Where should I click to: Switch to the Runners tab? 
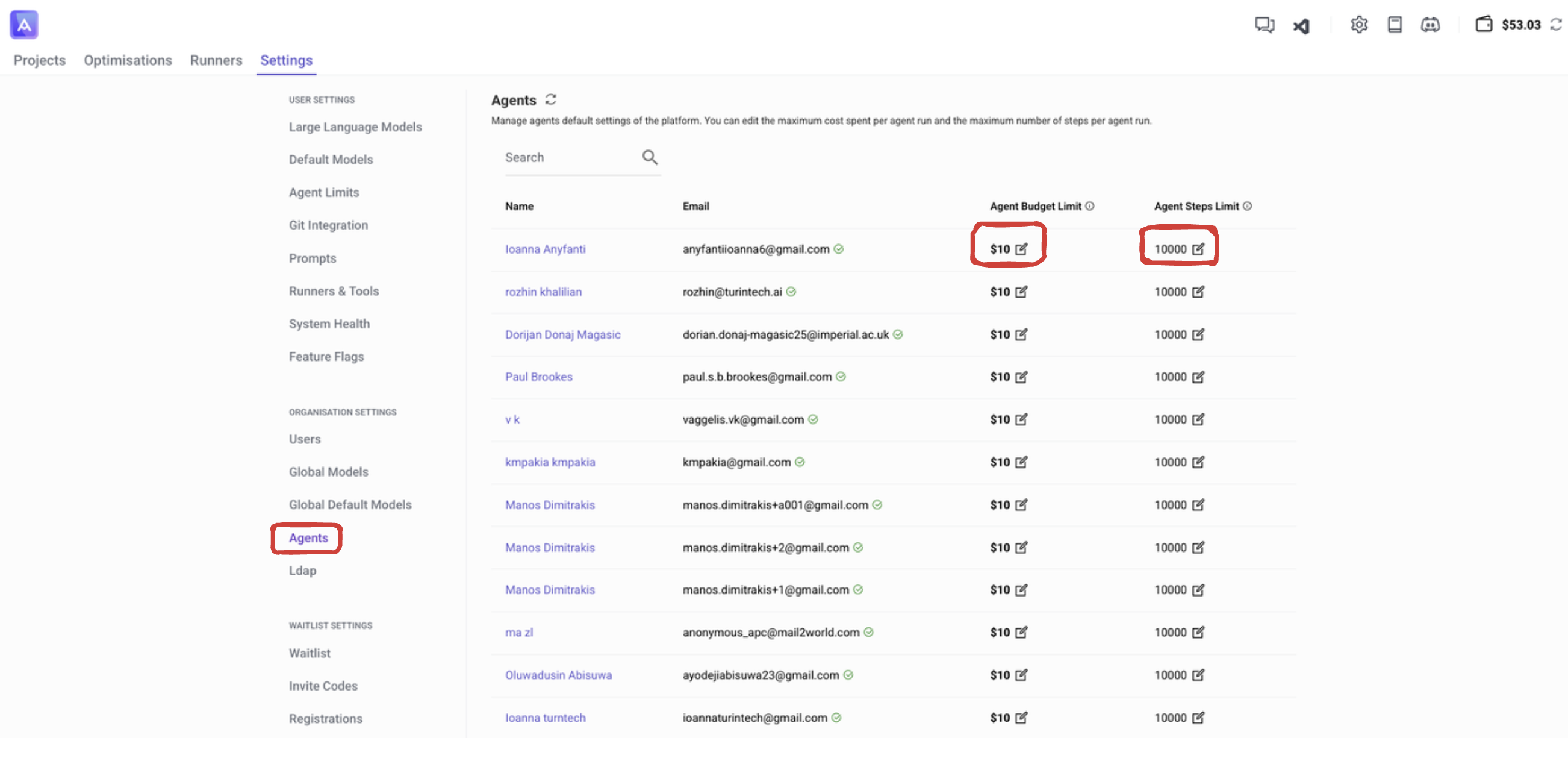tap(216, 60)
